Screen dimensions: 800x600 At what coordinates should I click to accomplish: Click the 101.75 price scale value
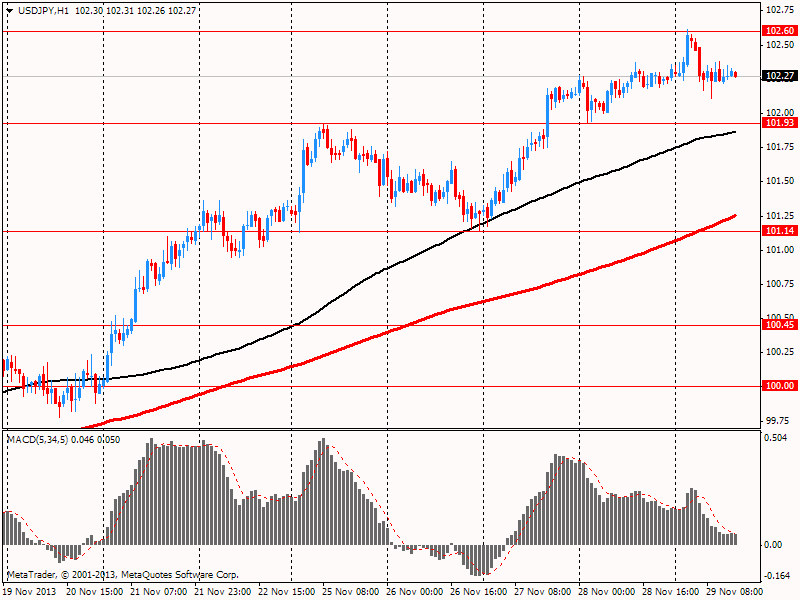click(x=780, y=147)
